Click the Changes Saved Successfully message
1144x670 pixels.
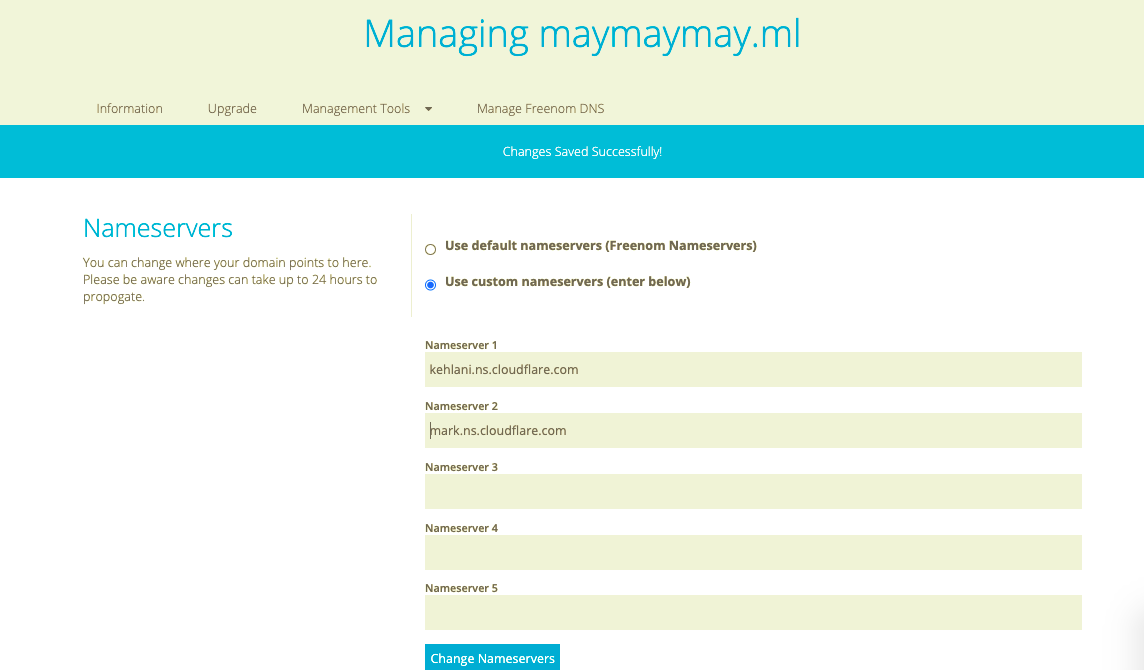pos(582,152)
